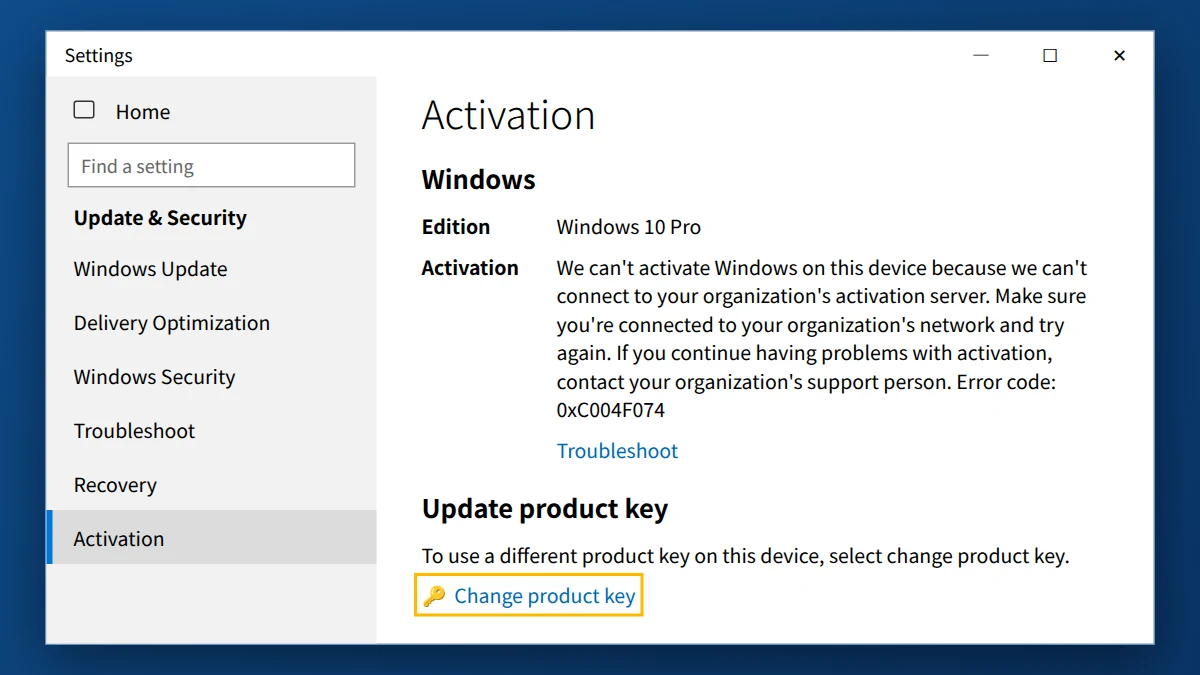This screenshot has height=675, width=1200.
Task: Close the Settings window
Action: [1119, 55]
